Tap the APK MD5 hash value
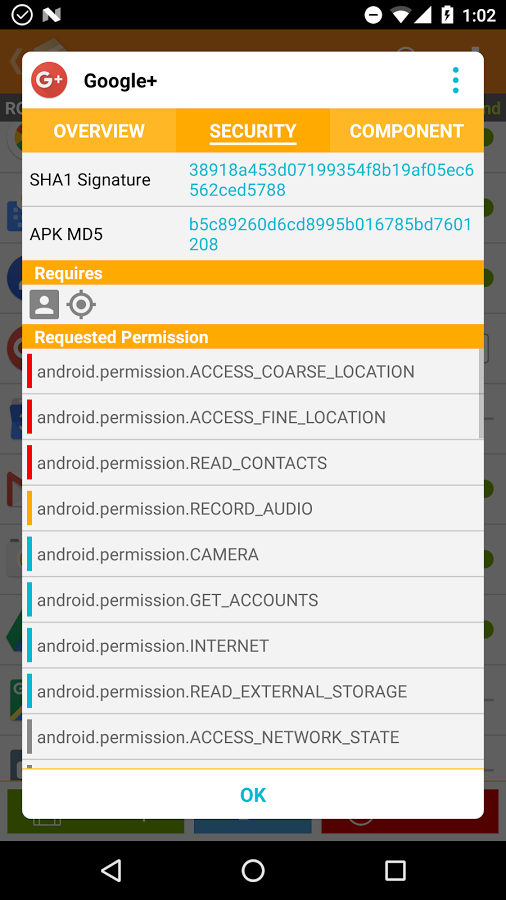 pyautogui.click(x=330, y=234)
